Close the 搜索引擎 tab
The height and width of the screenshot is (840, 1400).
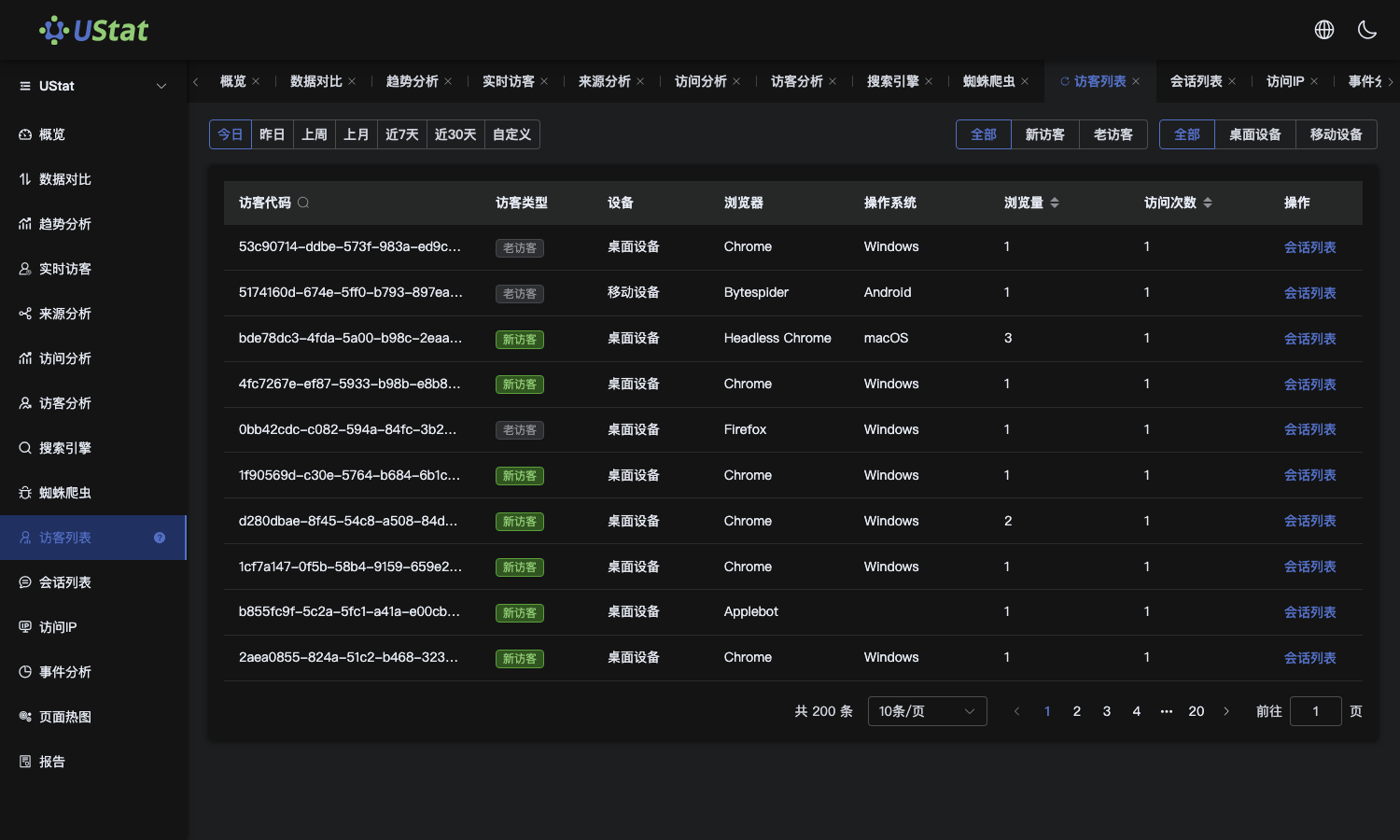[x=929, y=81]
